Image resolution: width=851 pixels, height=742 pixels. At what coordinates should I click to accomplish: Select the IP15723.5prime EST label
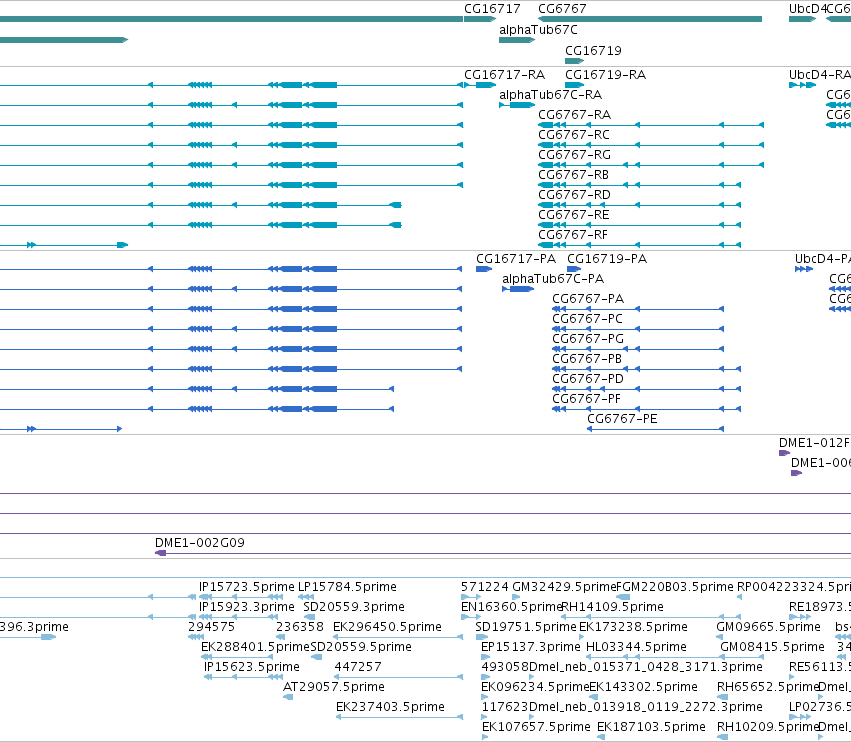tap(246, 587)
